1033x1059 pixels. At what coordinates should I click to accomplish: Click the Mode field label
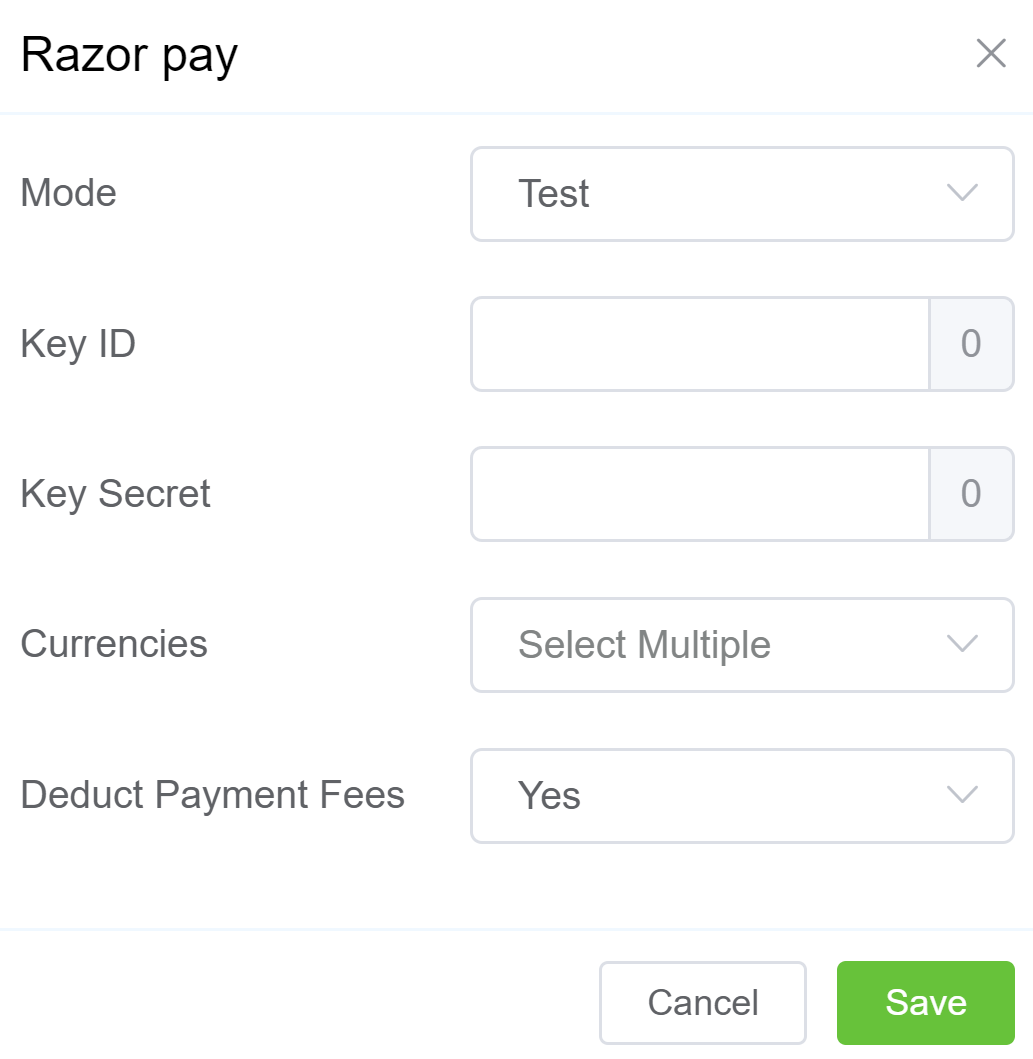point(68,193)
